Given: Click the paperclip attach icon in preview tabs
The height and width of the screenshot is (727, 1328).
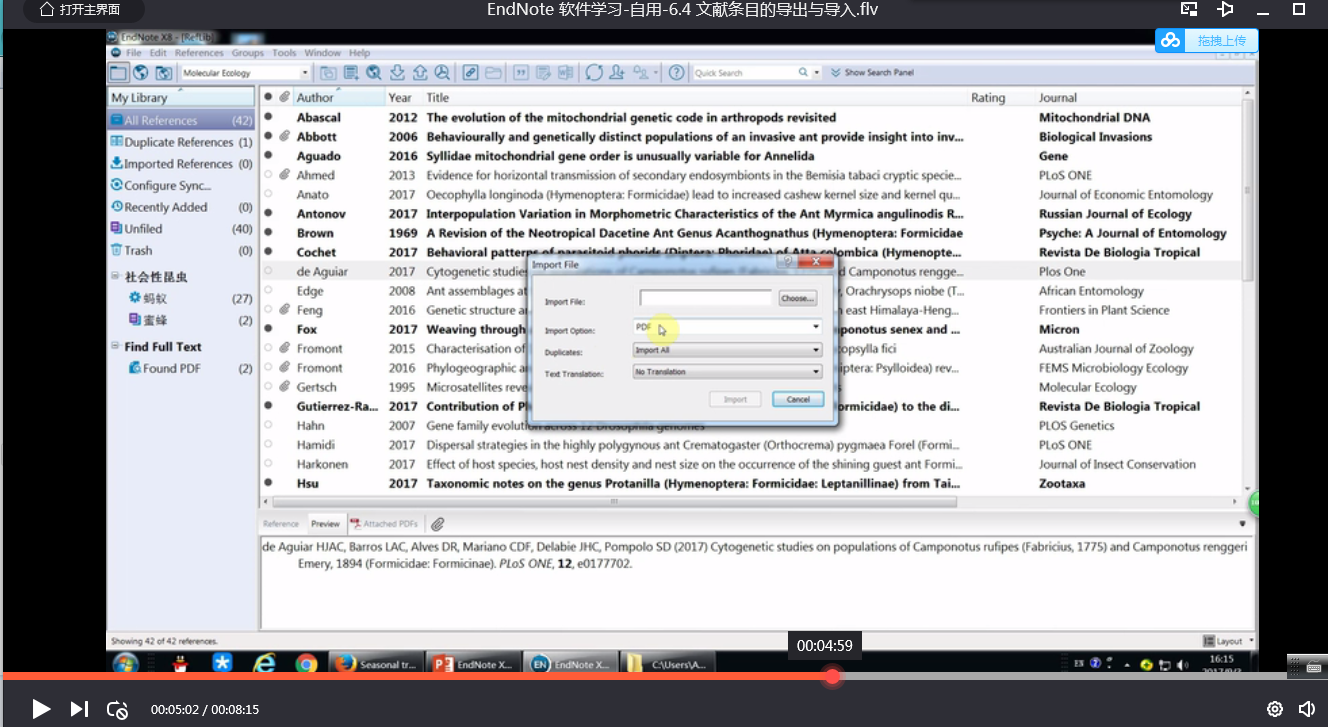Looking at the screenshot, I should (437, 524).
